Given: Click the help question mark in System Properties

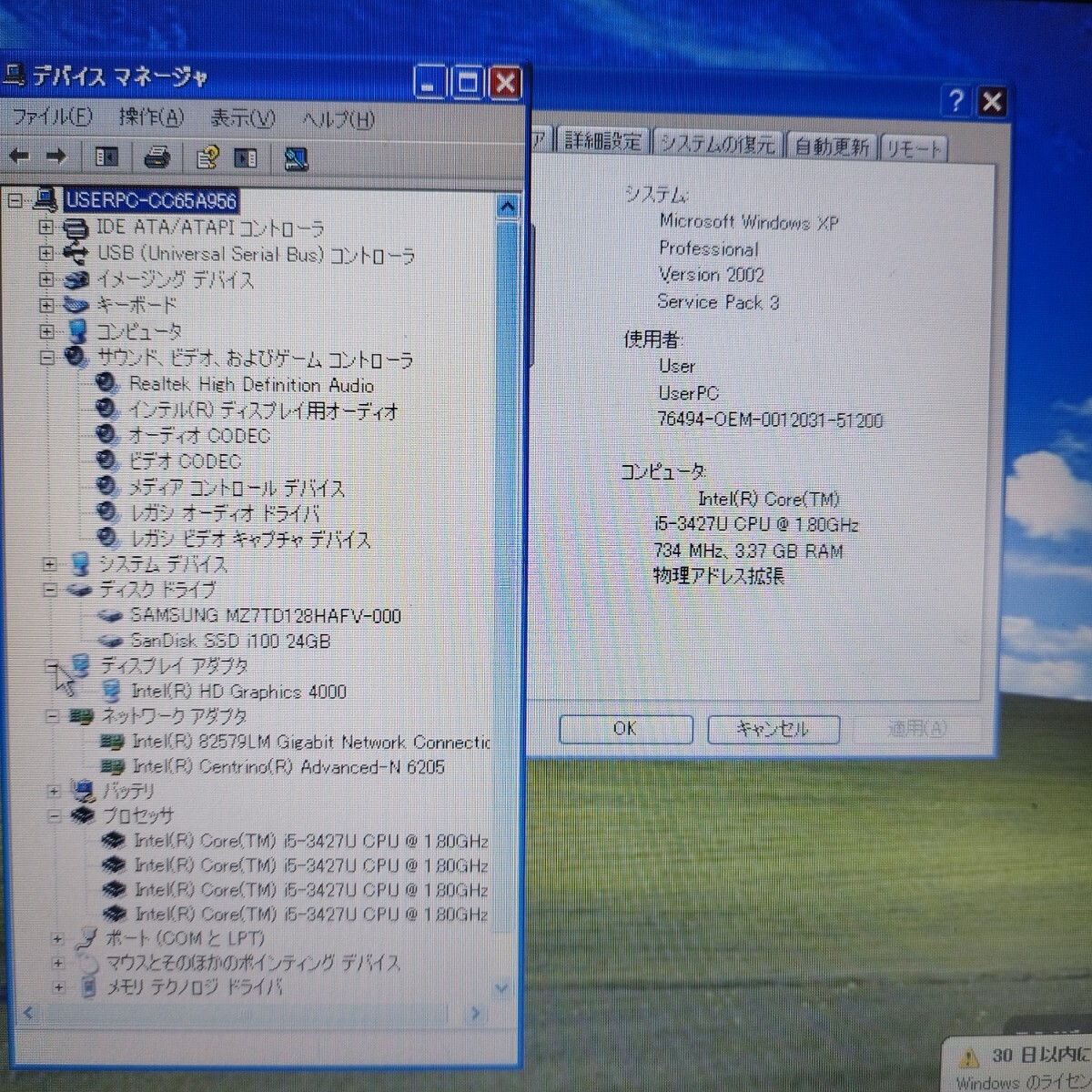Looking at the screenshot, I should 955,101.
